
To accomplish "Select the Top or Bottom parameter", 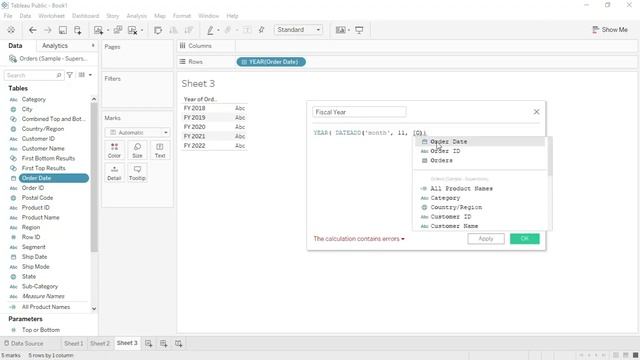I will click(41, 330).
